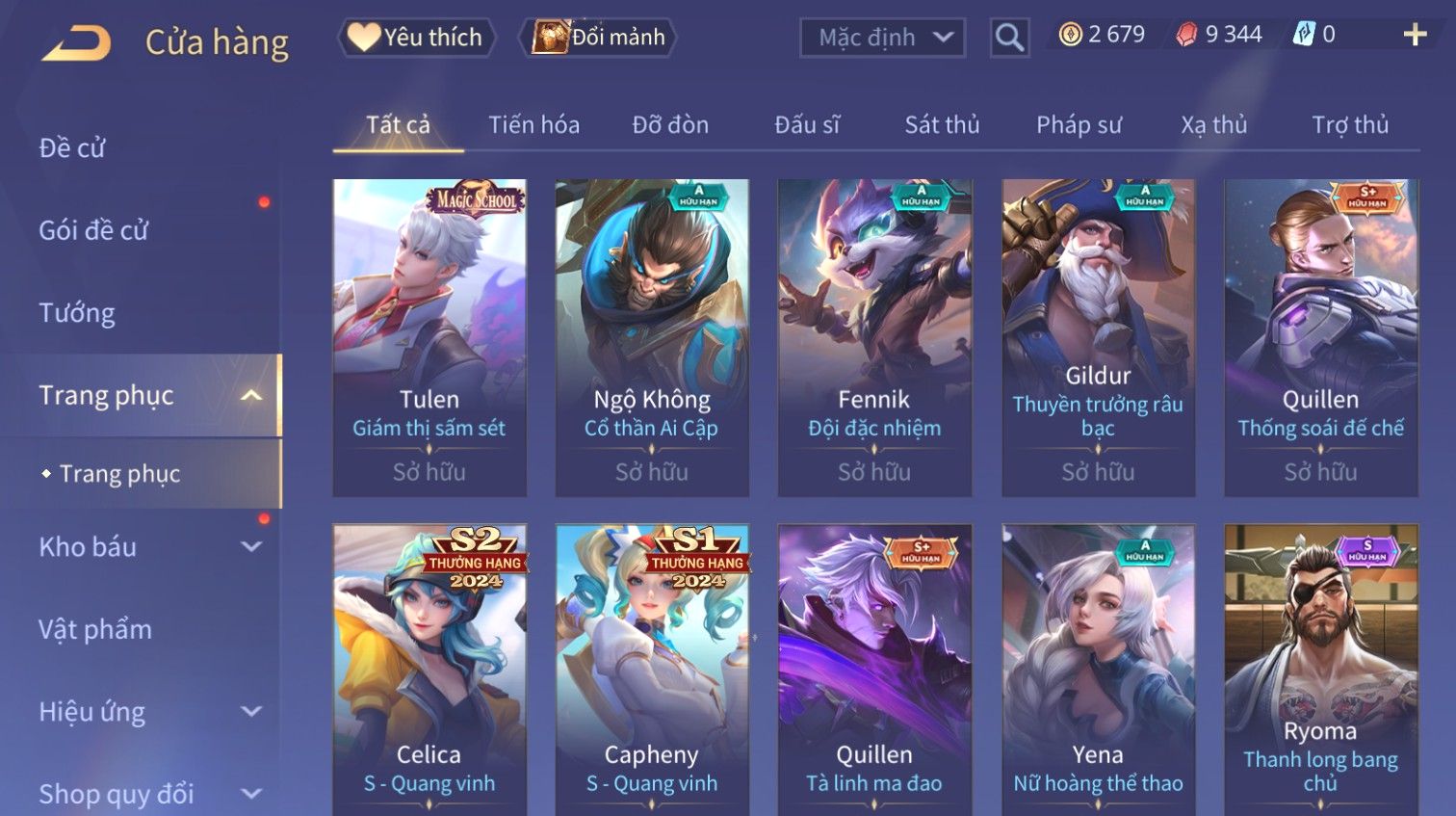
Task: Expand the Hiệu ứng sidebar section
Action: pos(251,711)
